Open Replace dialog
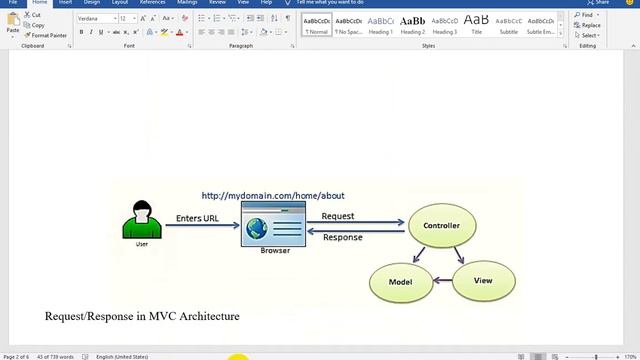This screenshot has height=360, width=640. point(587,25)
